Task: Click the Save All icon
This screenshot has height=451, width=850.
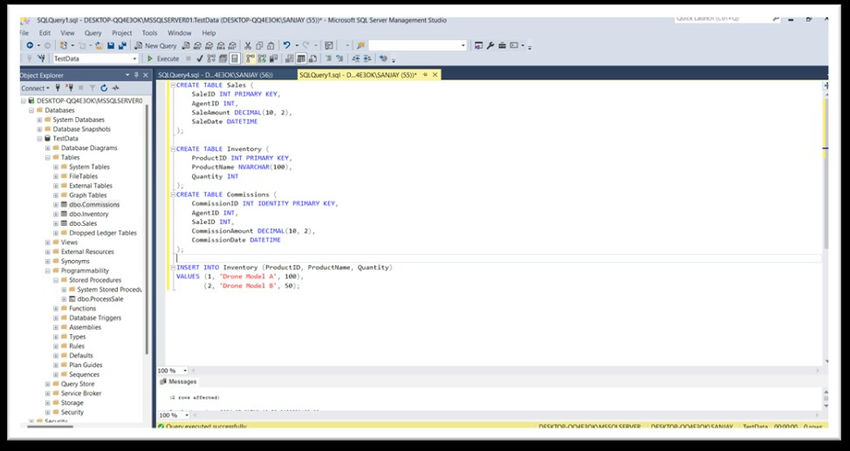Action: click(x=123, y=46)
